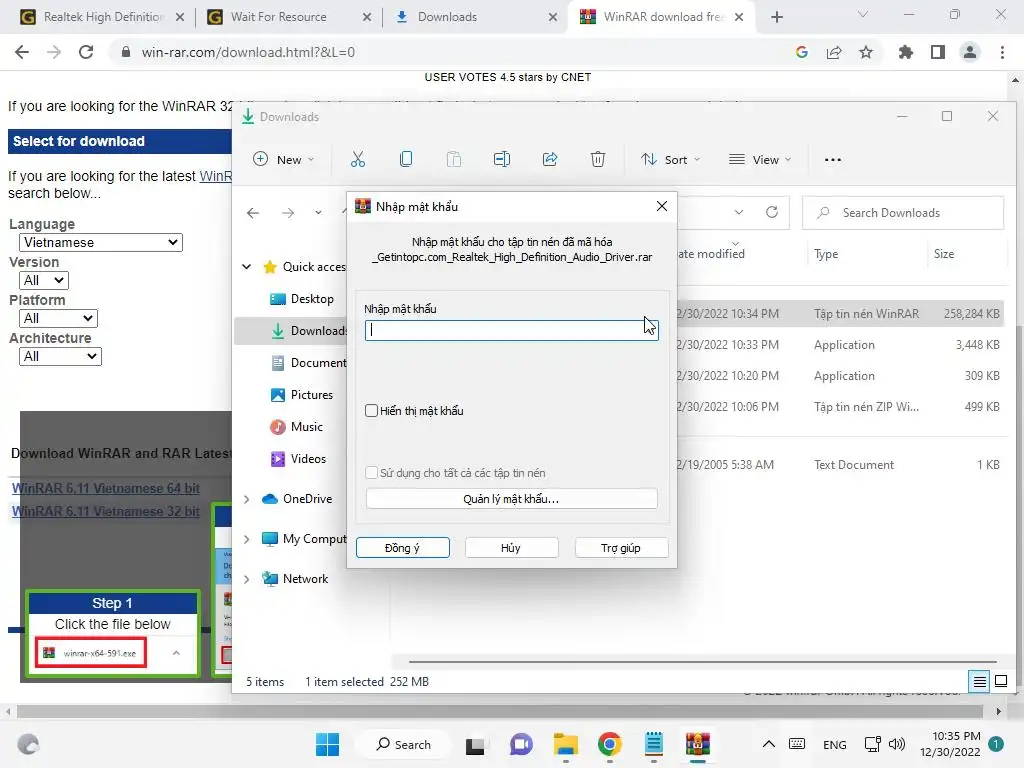Expand the OneDrive tree node
This screenshot has width=1024, height=768.
click(246, 499)
